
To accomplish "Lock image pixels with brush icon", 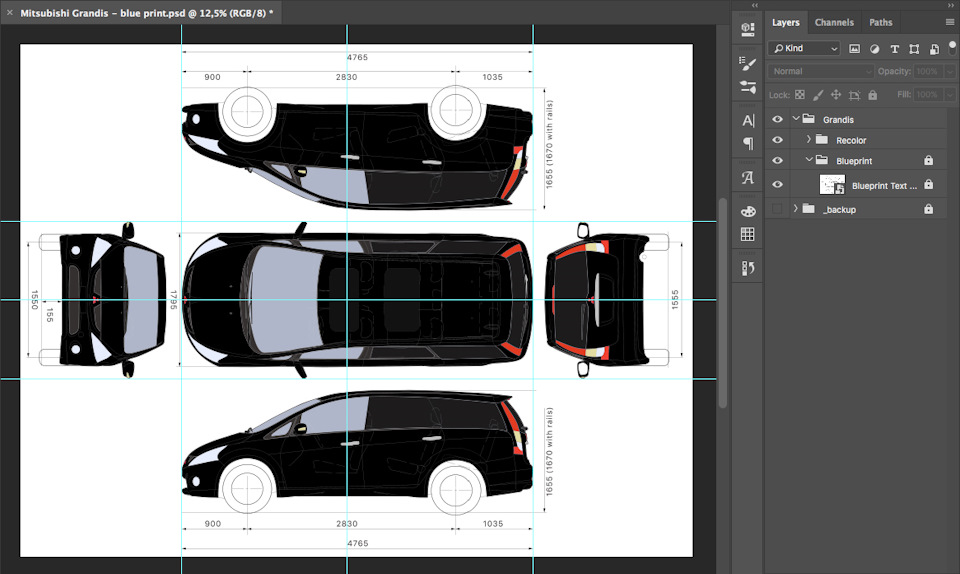I will [x=818, y=95].
